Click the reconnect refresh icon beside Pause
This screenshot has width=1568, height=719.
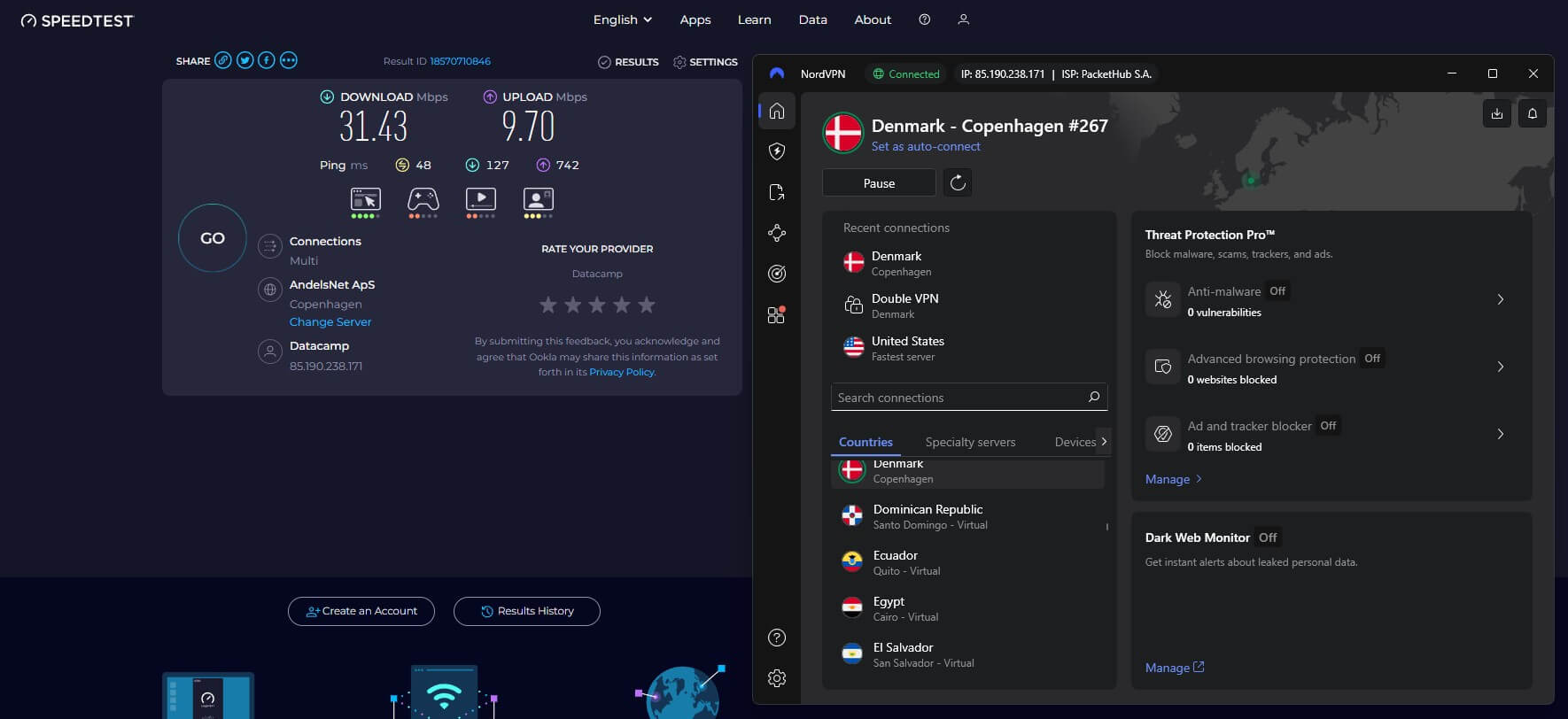[958, 182]
